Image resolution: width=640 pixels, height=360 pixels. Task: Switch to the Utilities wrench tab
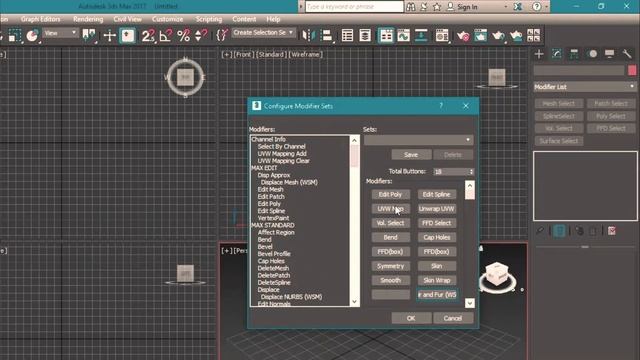(x=627, y=54)
